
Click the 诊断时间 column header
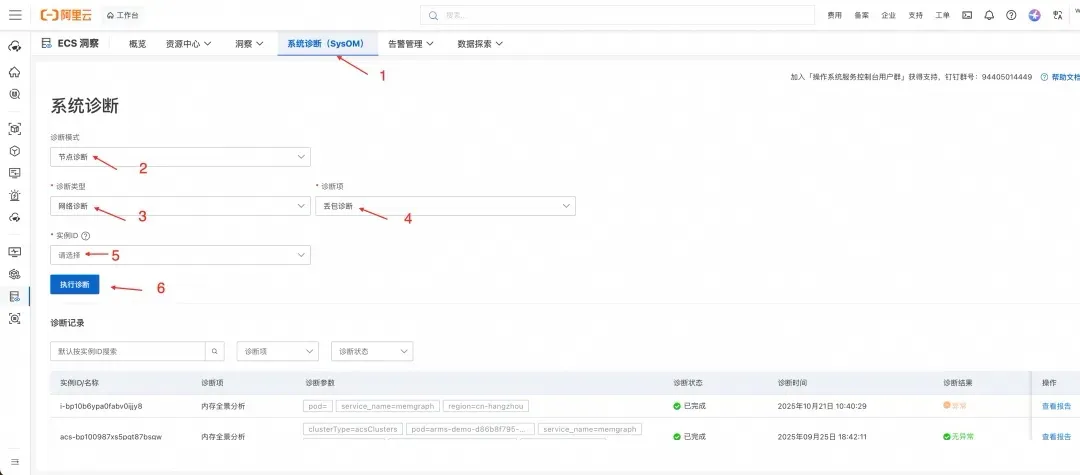(x=792, y=383)
